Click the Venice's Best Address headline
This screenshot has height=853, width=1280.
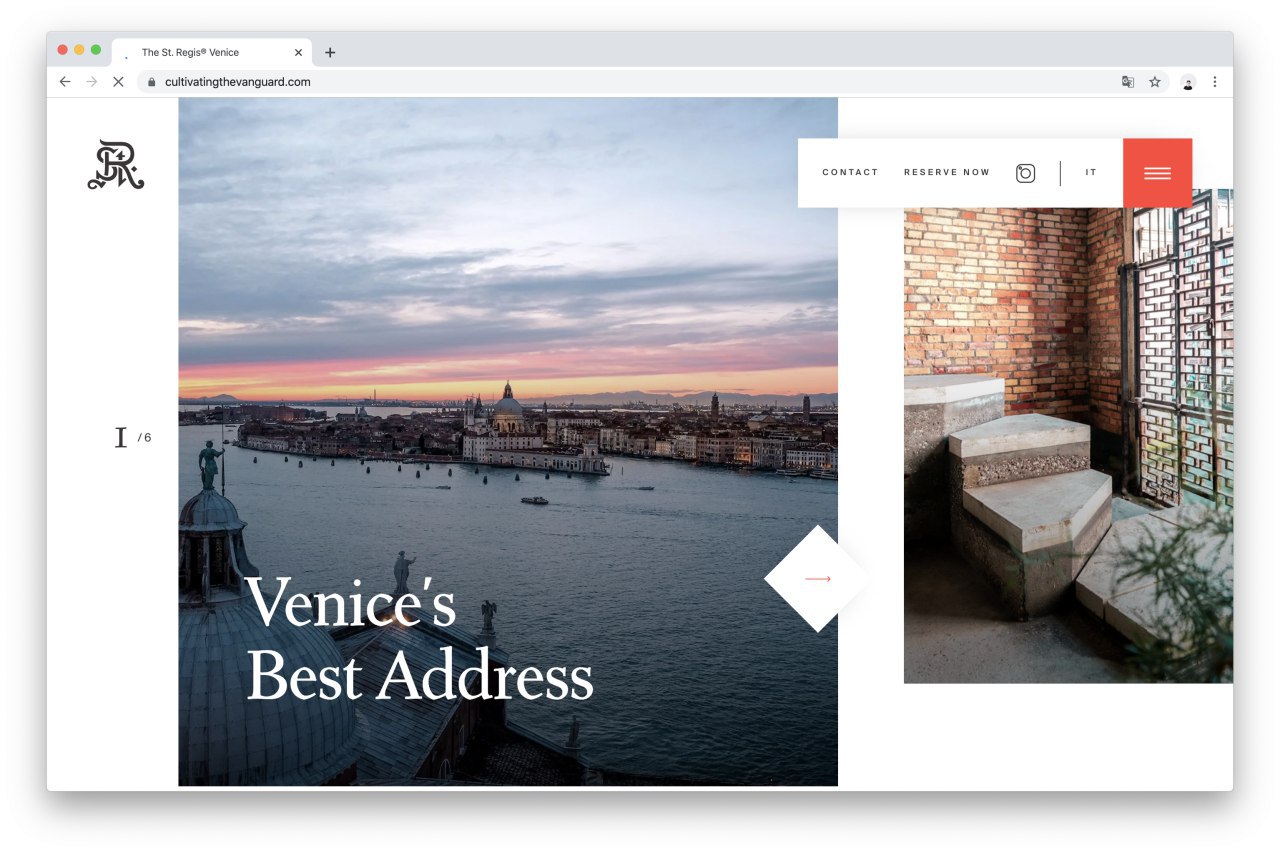coord(419,640)
